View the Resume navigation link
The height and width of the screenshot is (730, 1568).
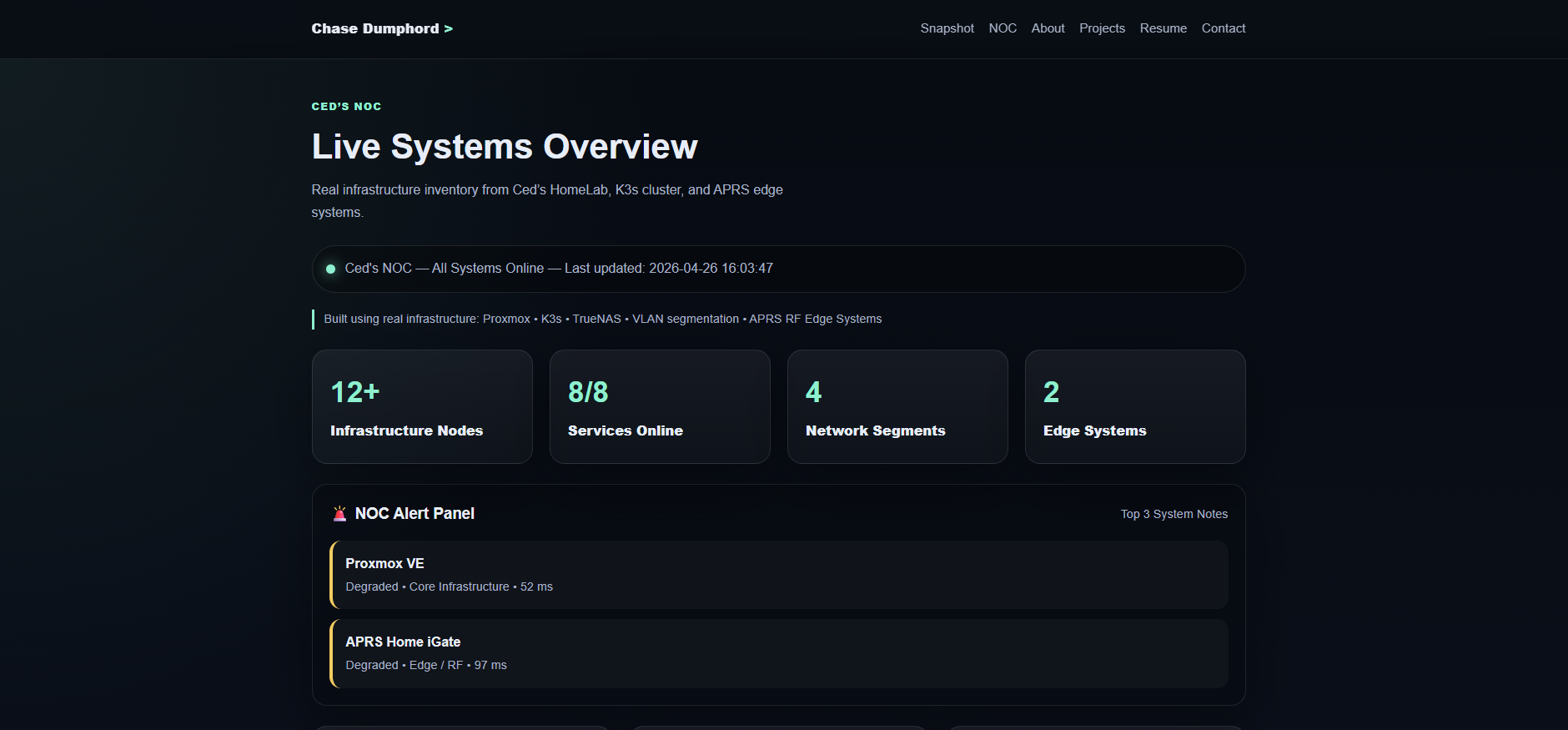pyautogui.click(x=1163, y=28)
